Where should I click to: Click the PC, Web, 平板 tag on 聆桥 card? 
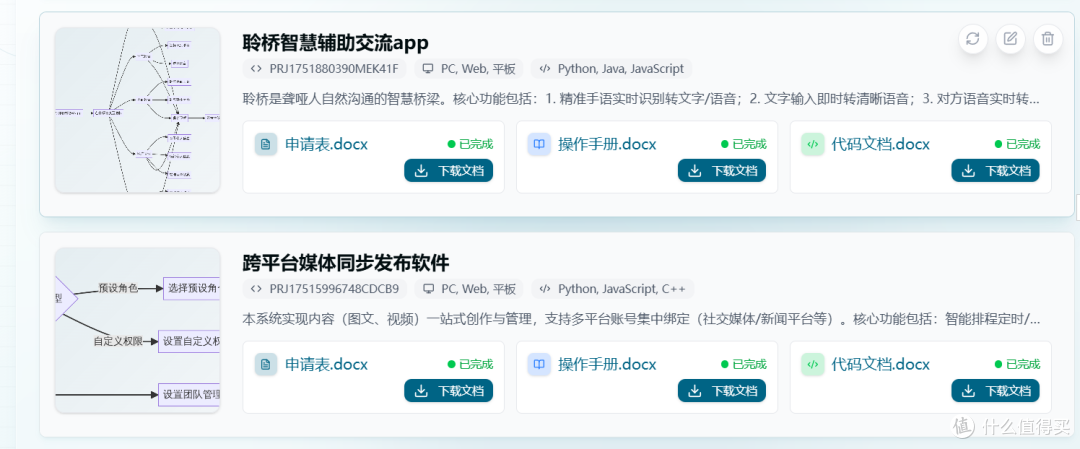[469, 68]
